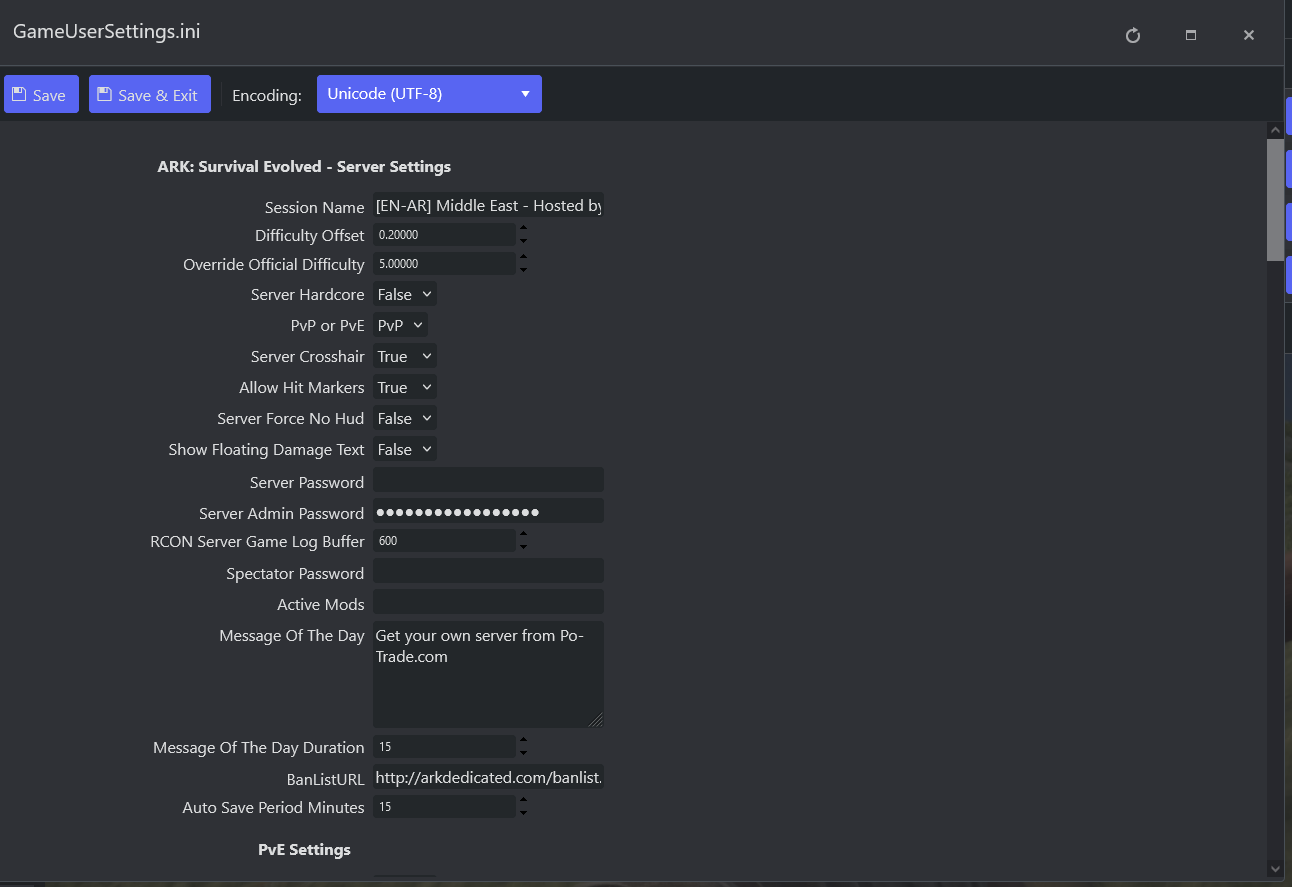Click the Active Mods field
The height and width of the screenshot is (887, 1292).
tap(488, 602)
